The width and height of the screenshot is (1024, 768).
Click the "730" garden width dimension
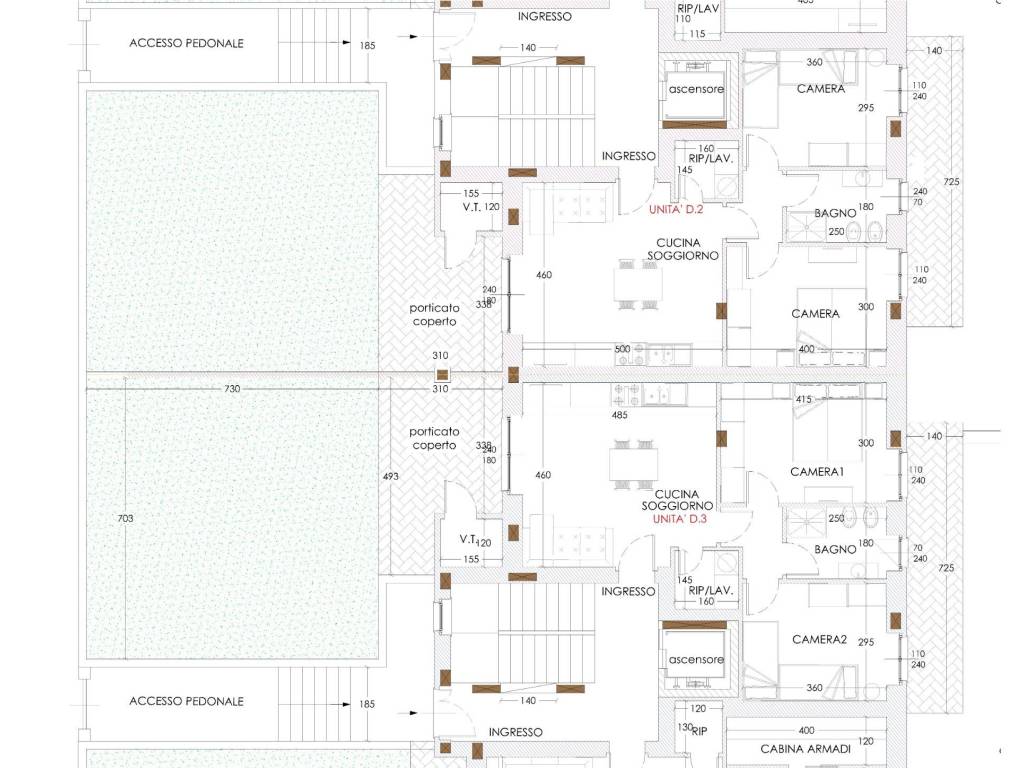pyautogui.click(x=232, y=389)
